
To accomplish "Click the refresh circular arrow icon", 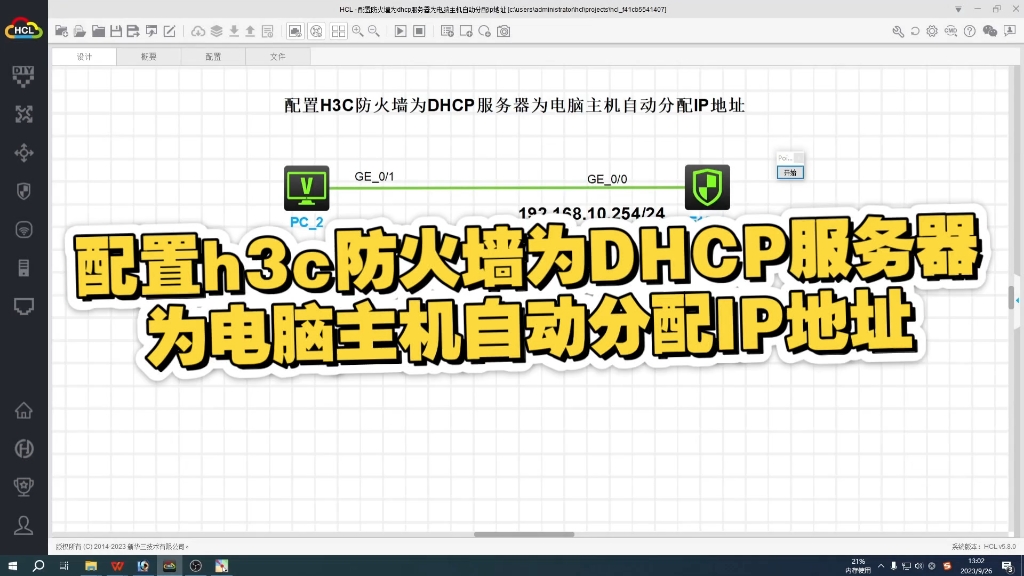I will tap(915, 31).
